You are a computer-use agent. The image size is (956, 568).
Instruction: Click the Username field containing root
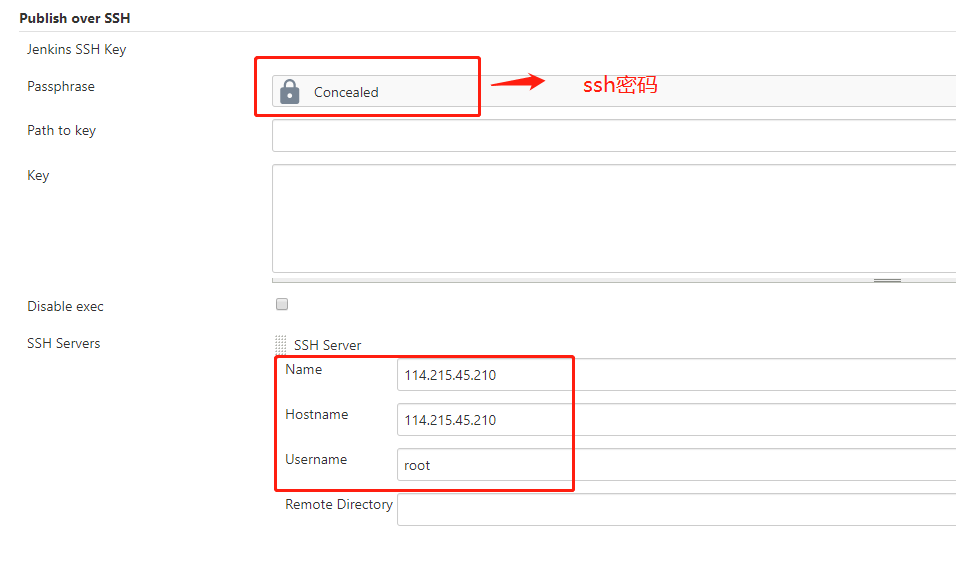(x=676, y=465)
